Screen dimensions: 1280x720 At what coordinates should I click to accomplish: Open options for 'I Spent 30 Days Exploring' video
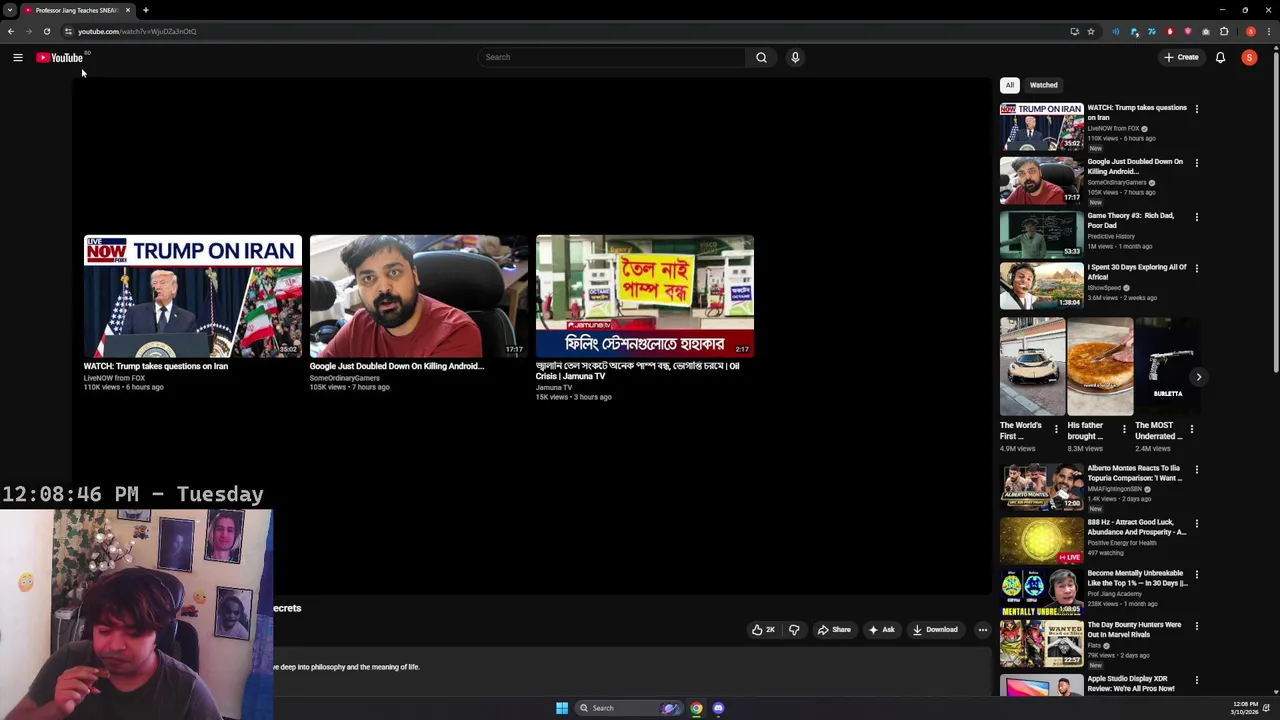[1197, 269]
